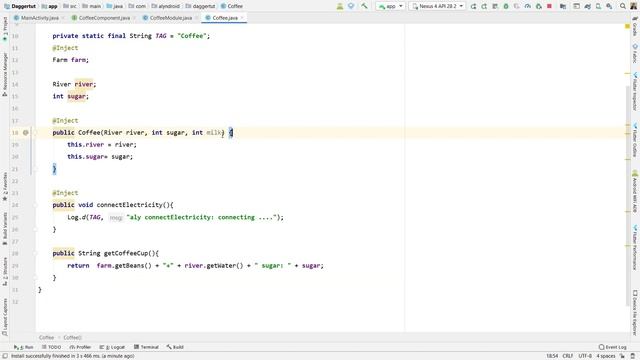This screenshot has height=360, width=640.
Task: Click the java folder breadcrumb
Action: [x=114, y=6]
